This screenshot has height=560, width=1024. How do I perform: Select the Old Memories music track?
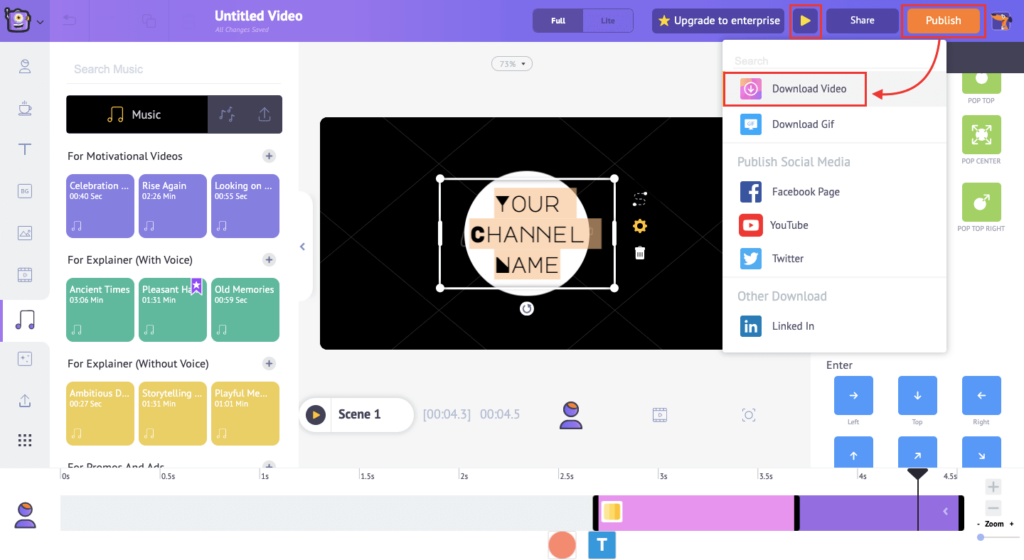(245, 310)
